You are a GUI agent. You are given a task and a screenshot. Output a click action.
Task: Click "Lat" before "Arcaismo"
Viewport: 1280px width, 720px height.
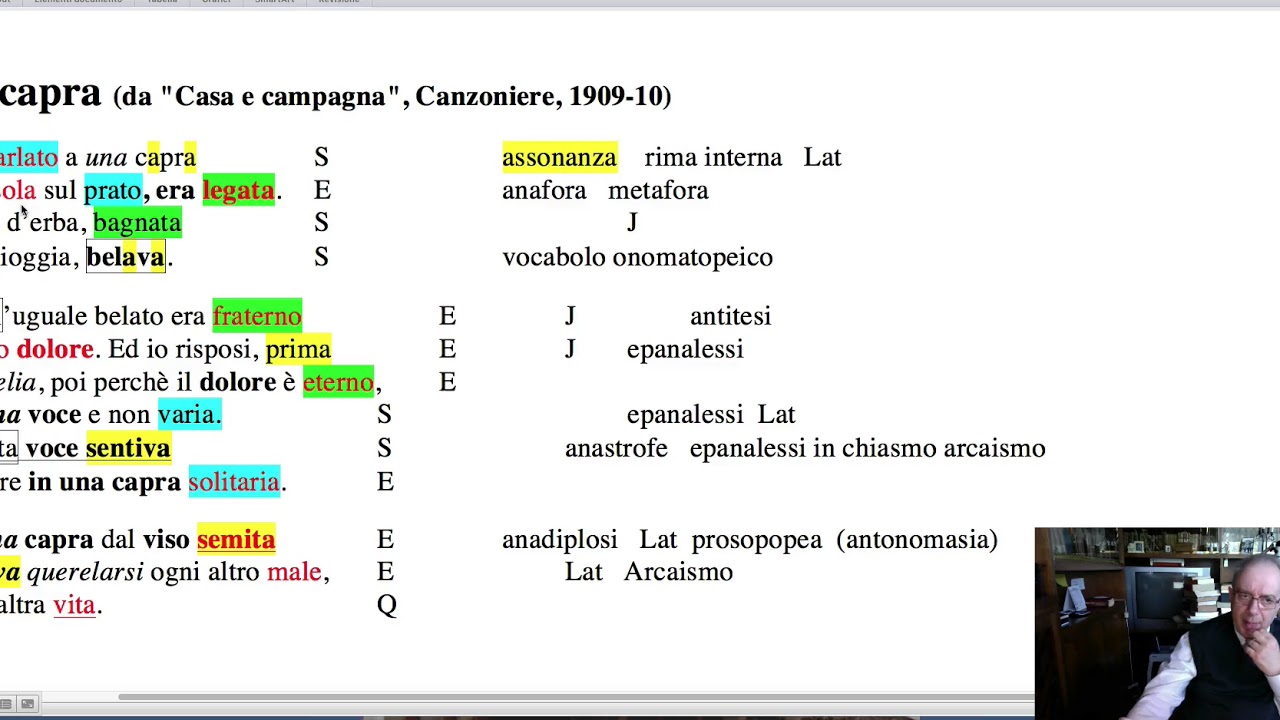click(x=584, y=572)
